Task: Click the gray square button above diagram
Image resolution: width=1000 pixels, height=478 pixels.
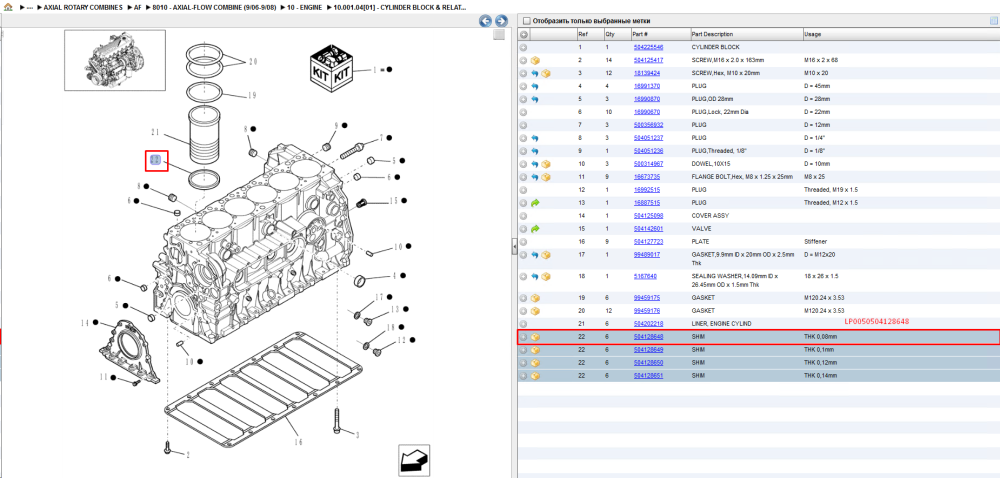Action: pos(499,34)
